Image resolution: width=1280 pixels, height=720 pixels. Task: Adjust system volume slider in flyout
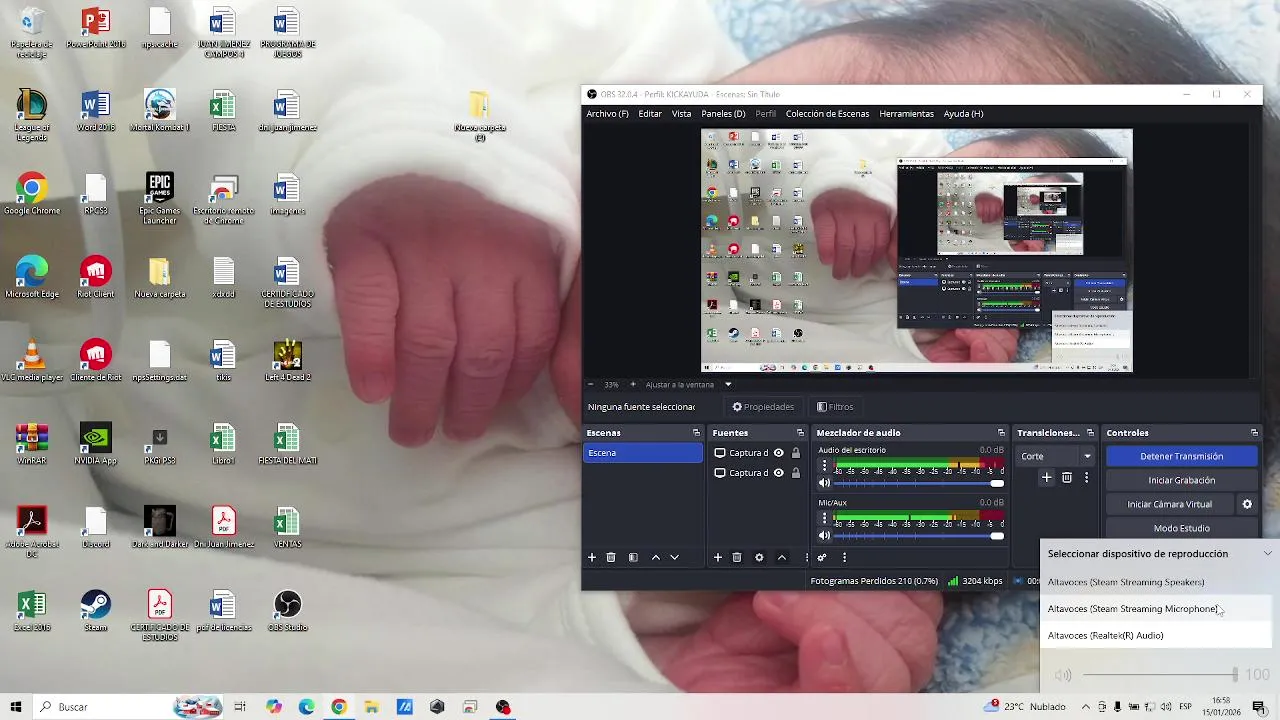click(x=1160, y=676)
